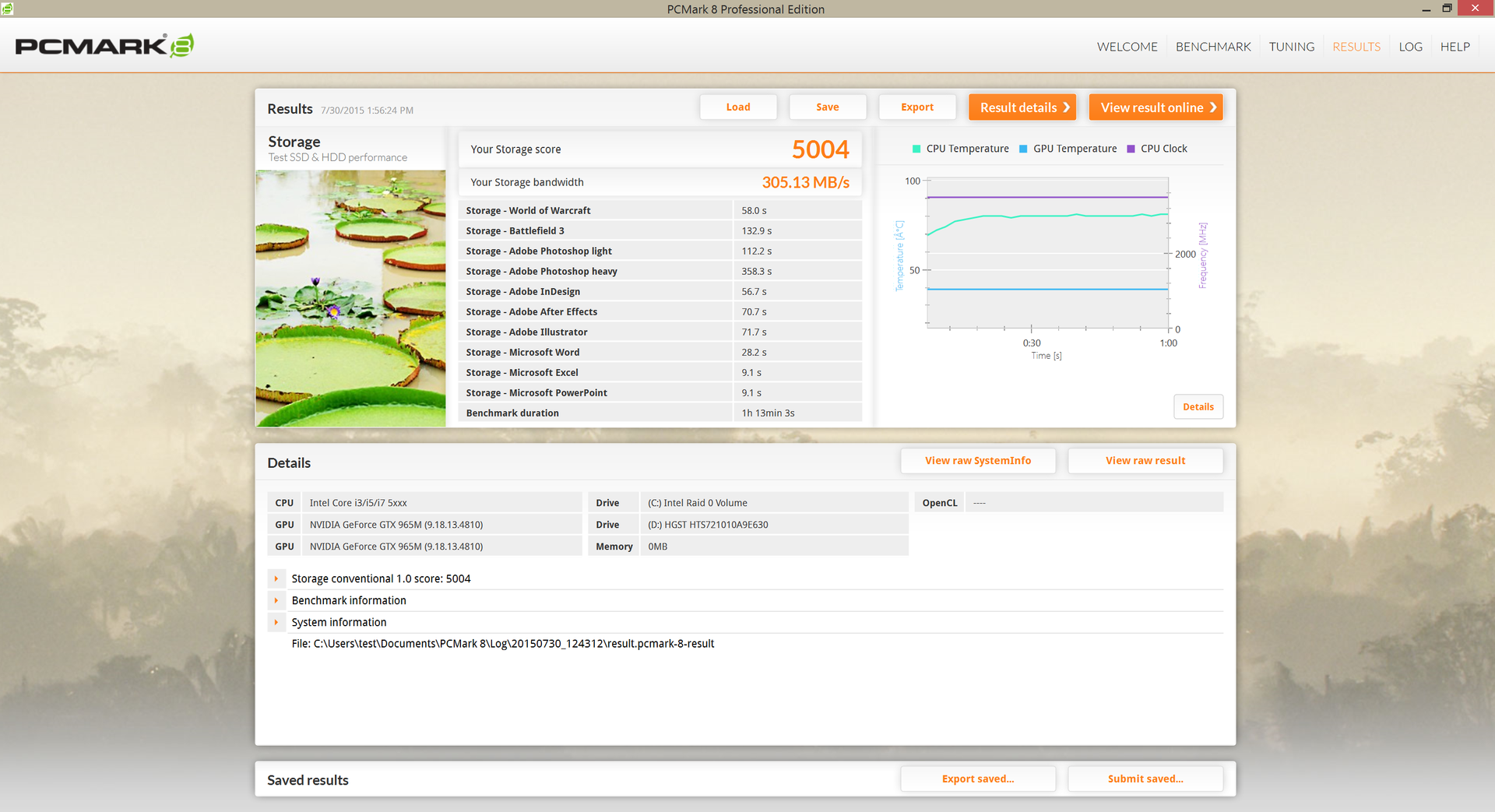This screenshot has height=812, width=1495.
Task: Expand Storage conventional 1.0 score row
Action: 276,578
